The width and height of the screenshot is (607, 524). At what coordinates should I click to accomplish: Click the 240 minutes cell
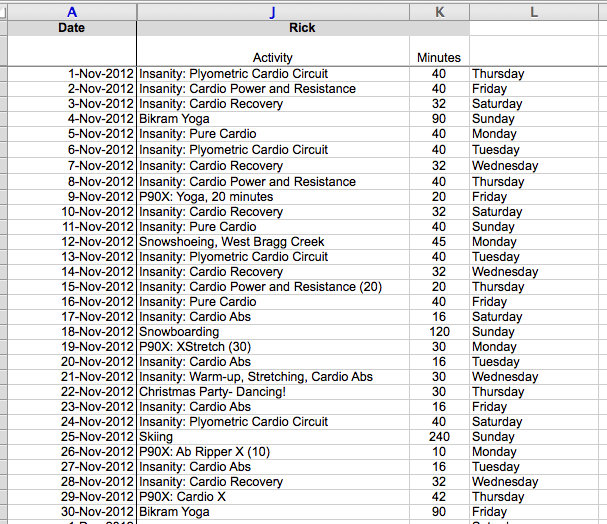pyautogui.click(x=439, y=437)
